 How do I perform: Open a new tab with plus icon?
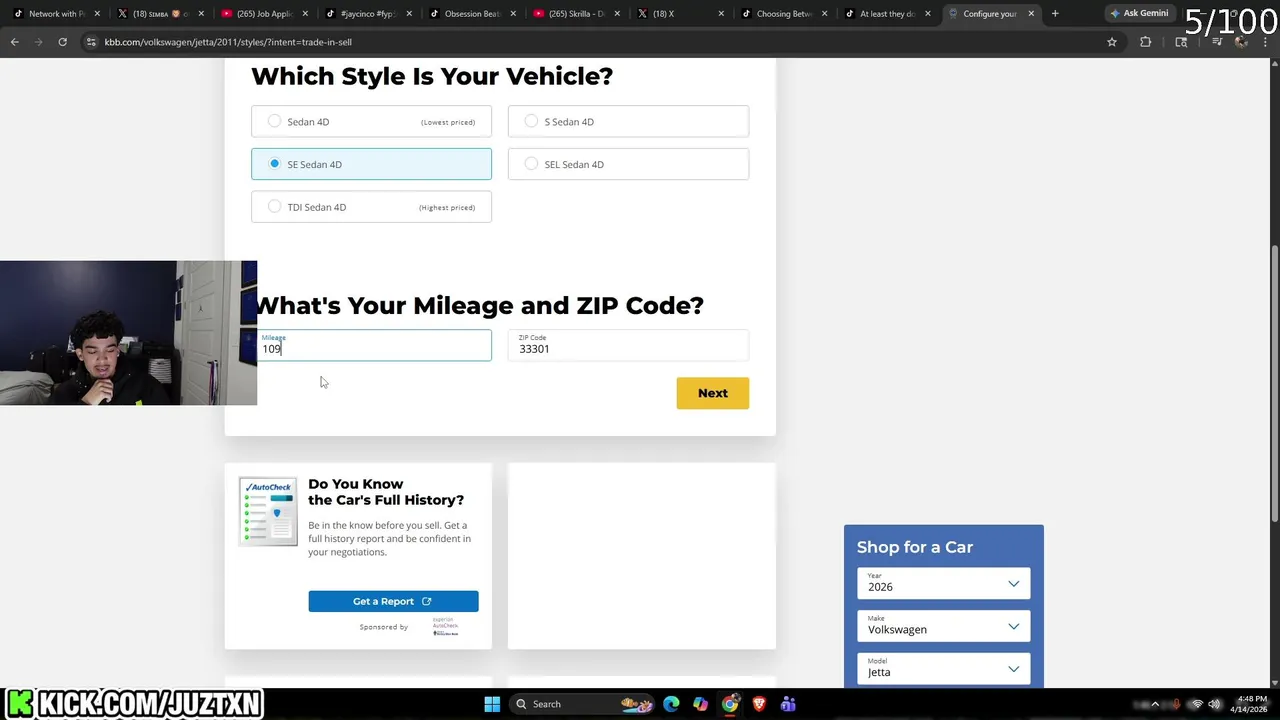[x=1055, y=13]
